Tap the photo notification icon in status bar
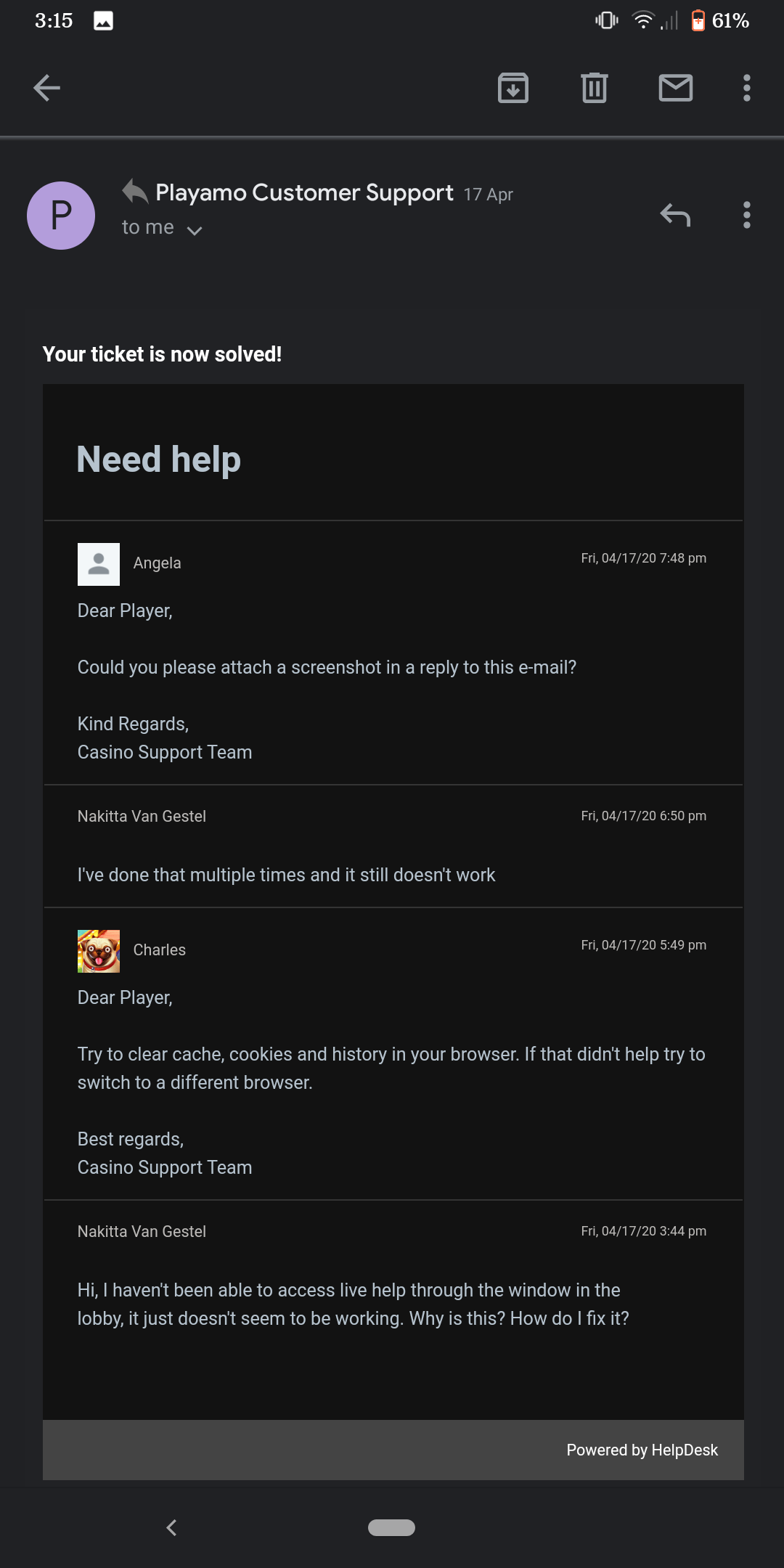 (103, 21)
